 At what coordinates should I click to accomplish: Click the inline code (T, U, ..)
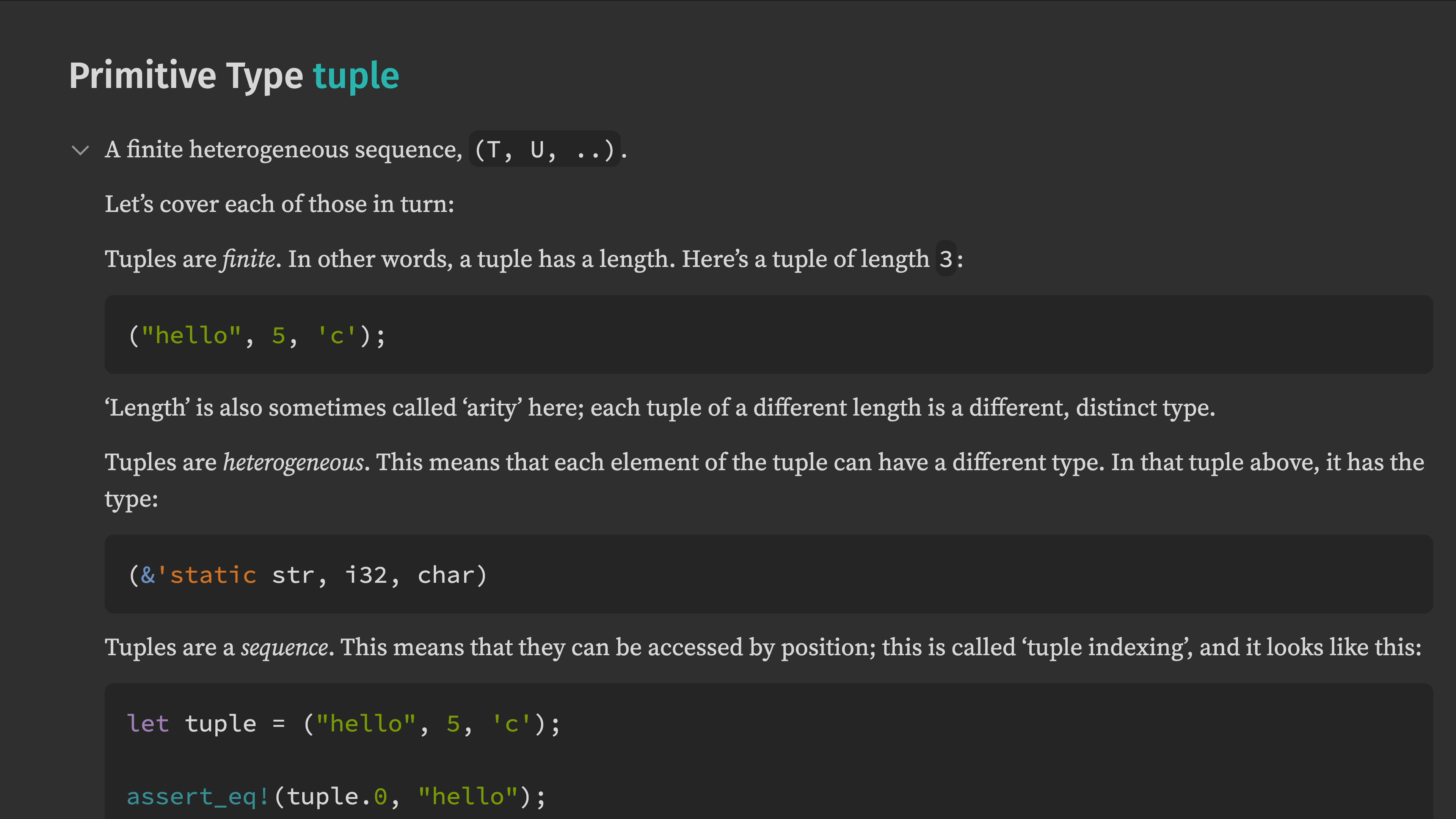(x=544, y=150)
